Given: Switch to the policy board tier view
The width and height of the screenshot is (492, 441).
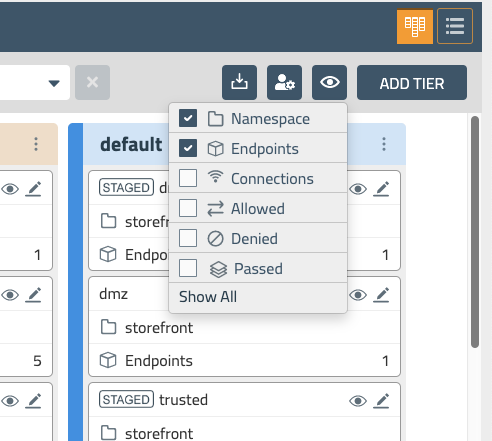Looking at the screenshot, I should click(x=415, y=26).
